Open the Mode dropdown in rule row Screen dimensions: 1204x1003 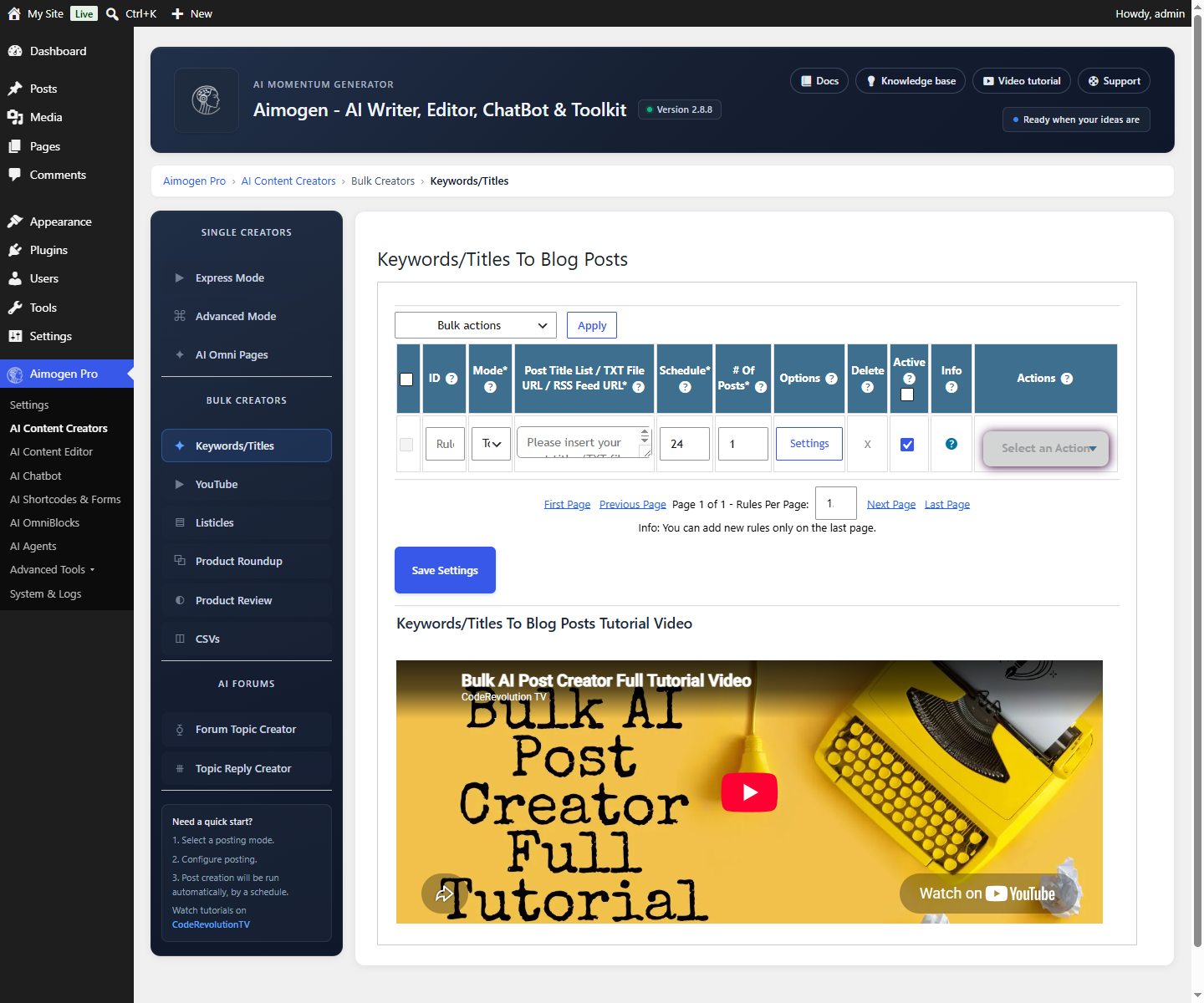[x=492, y=444]
